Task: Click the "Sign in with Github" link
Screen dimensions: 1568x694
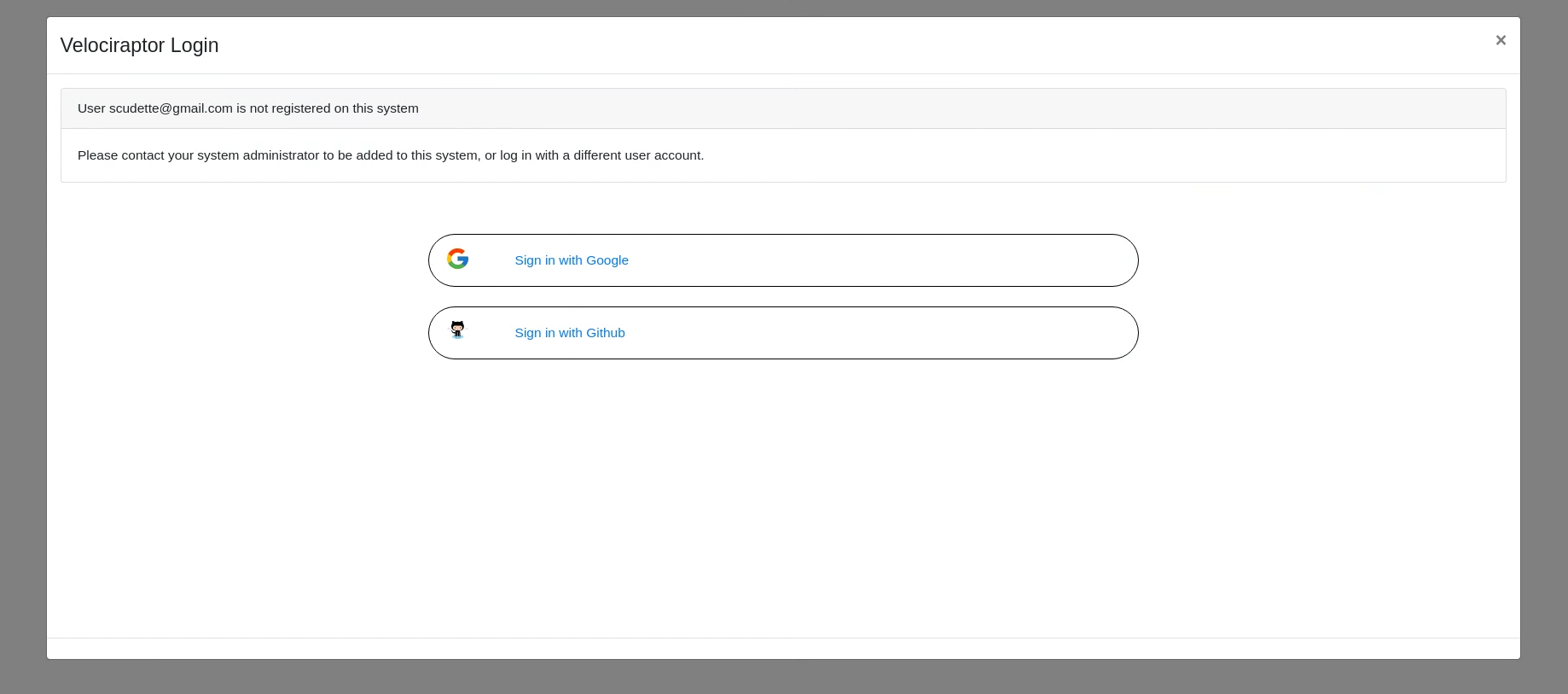Action: pos(569,333)
